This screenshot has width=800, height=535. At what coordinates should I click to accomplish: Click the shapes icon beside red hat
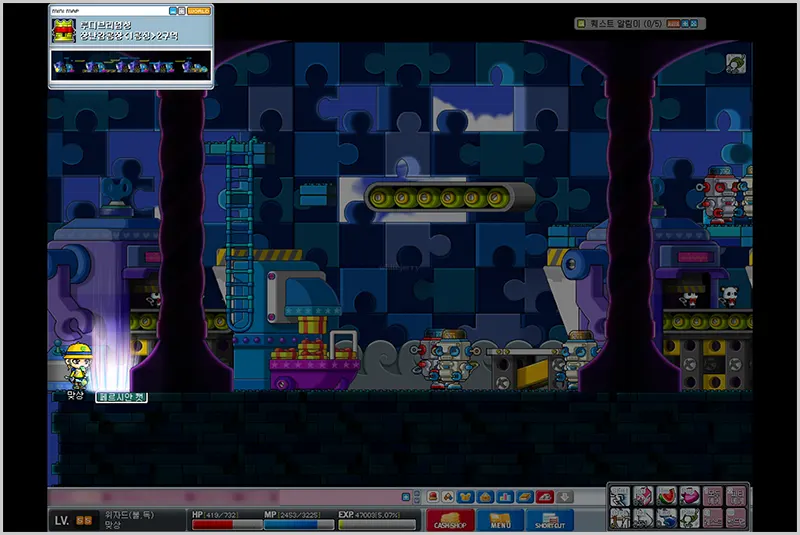point(448,497)
